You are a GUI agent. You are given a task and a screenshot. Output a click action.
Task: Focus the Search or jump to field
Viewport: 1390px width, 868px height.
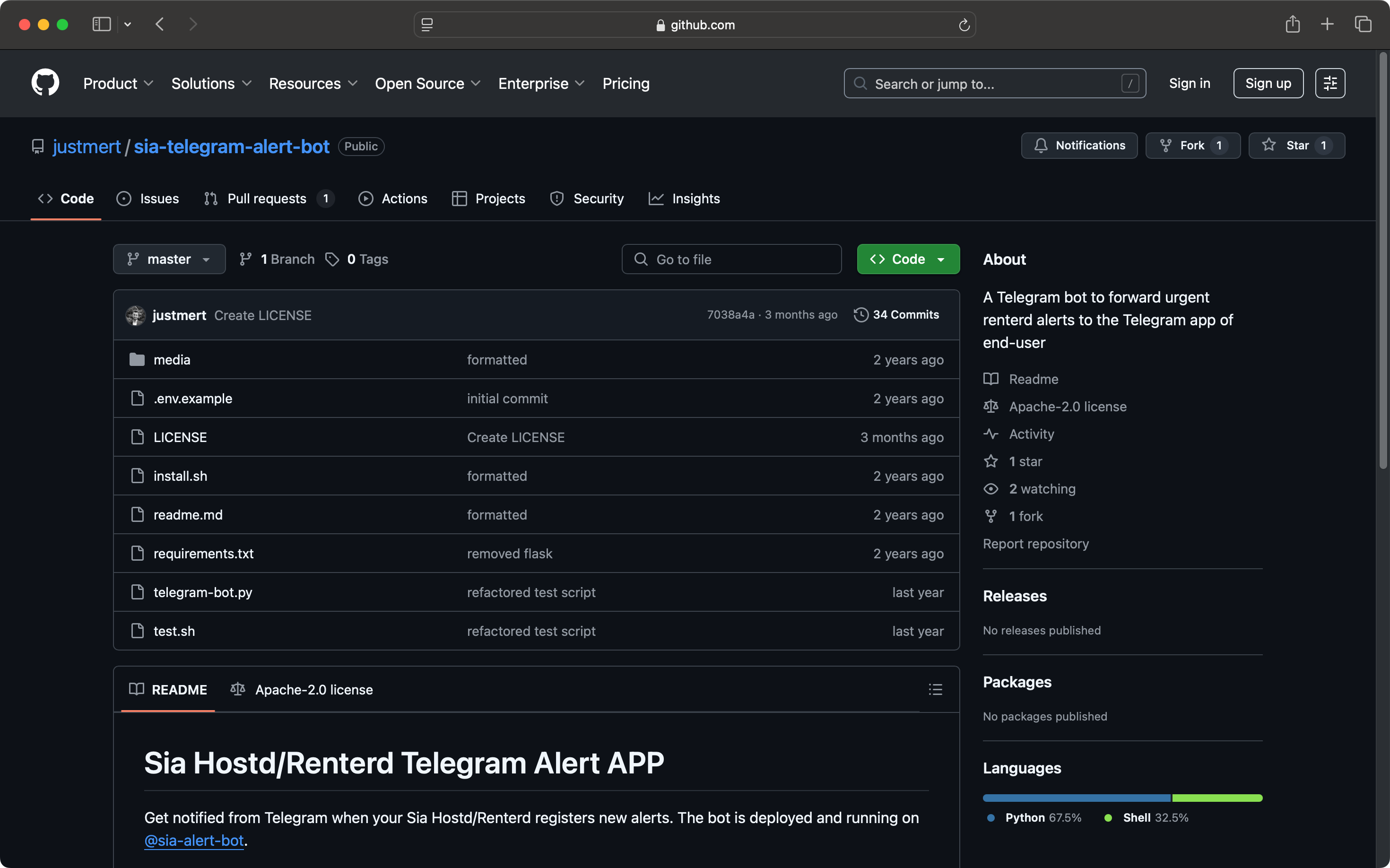click(994, 83)
